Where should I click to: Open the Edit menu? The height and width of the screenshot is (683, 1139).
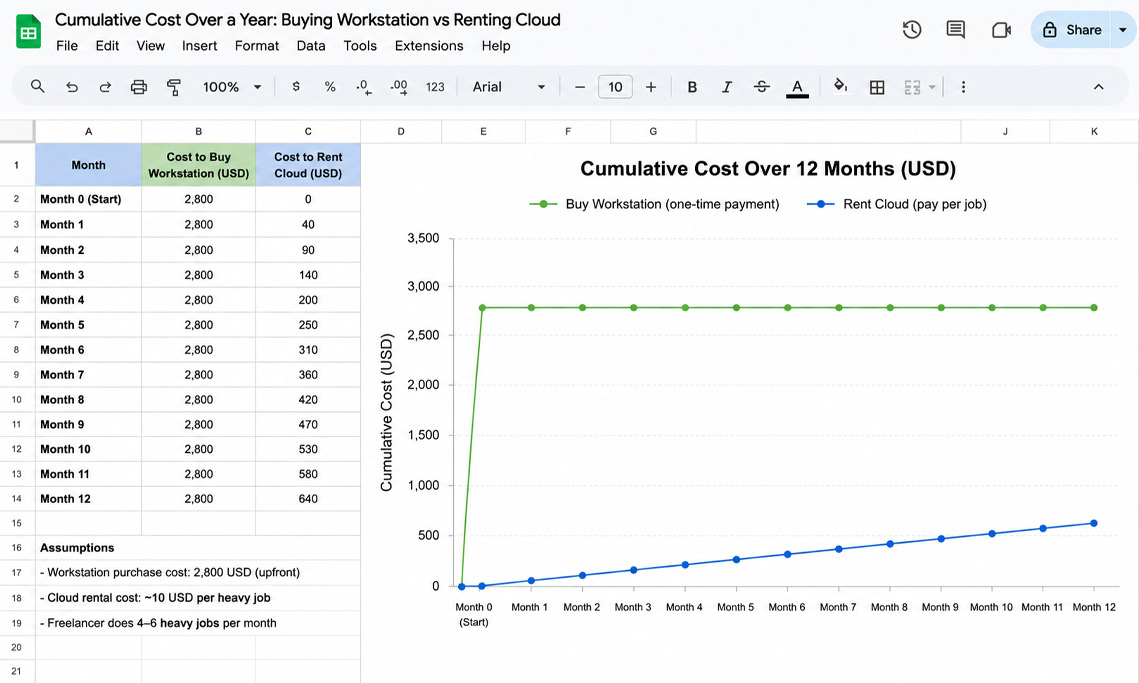coord(107,46)
